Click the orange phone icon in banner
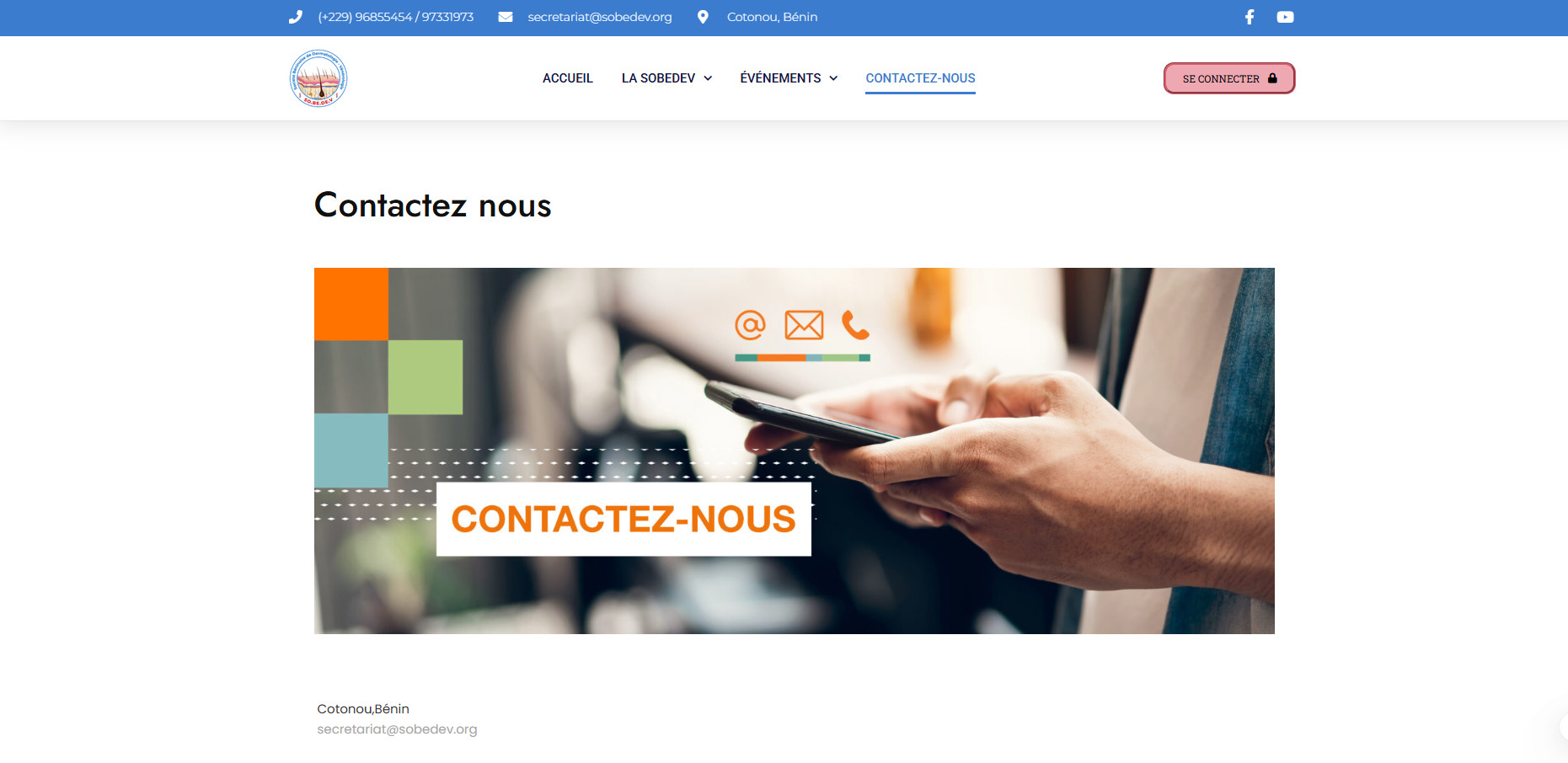The height and width of the screenshot is (763, 1568). click(855, 324)
